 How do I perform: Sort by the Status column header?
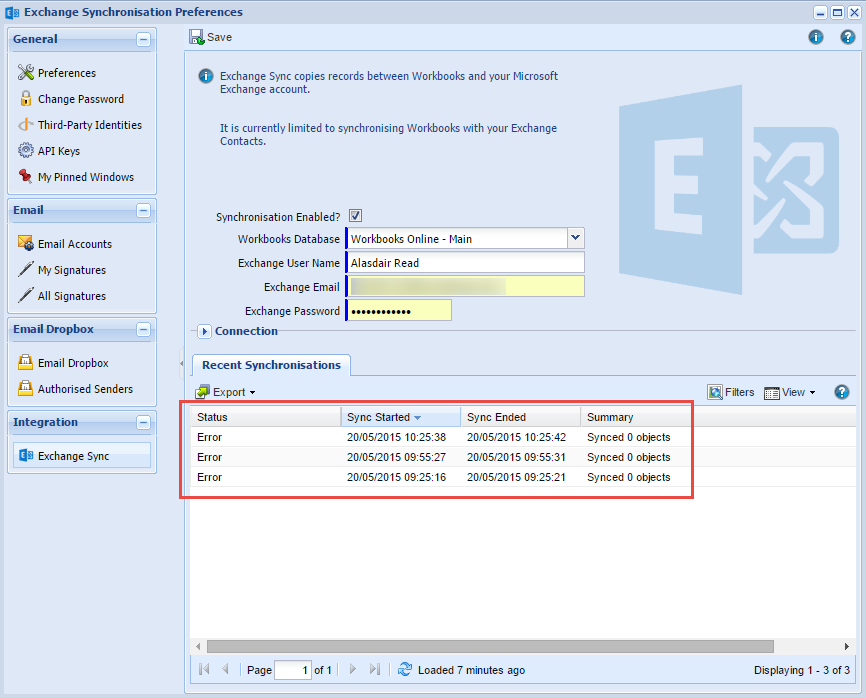point(266,417)
